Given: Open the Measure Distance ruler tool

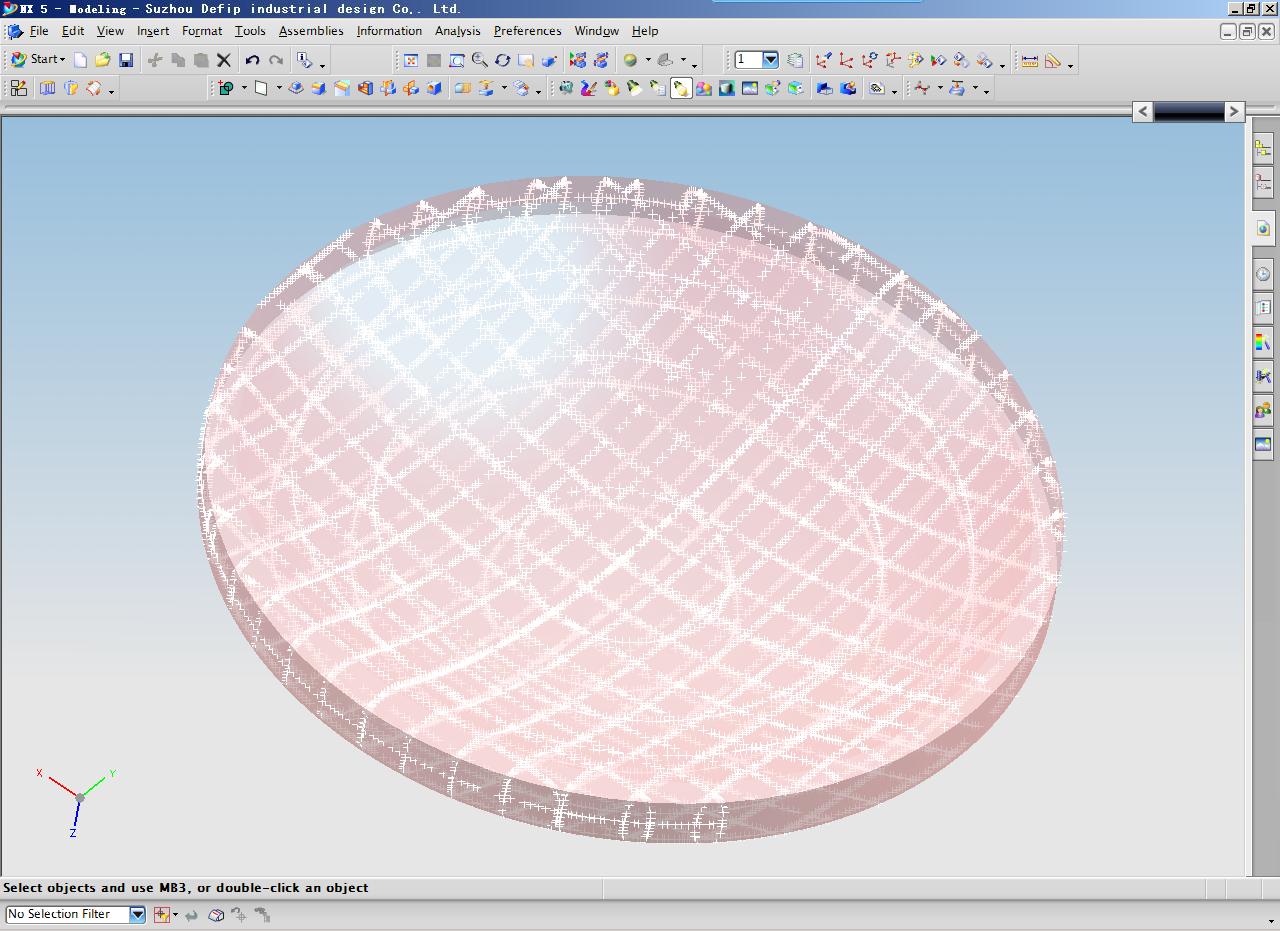Looking at the screenshot, I should coord(1029,60).
